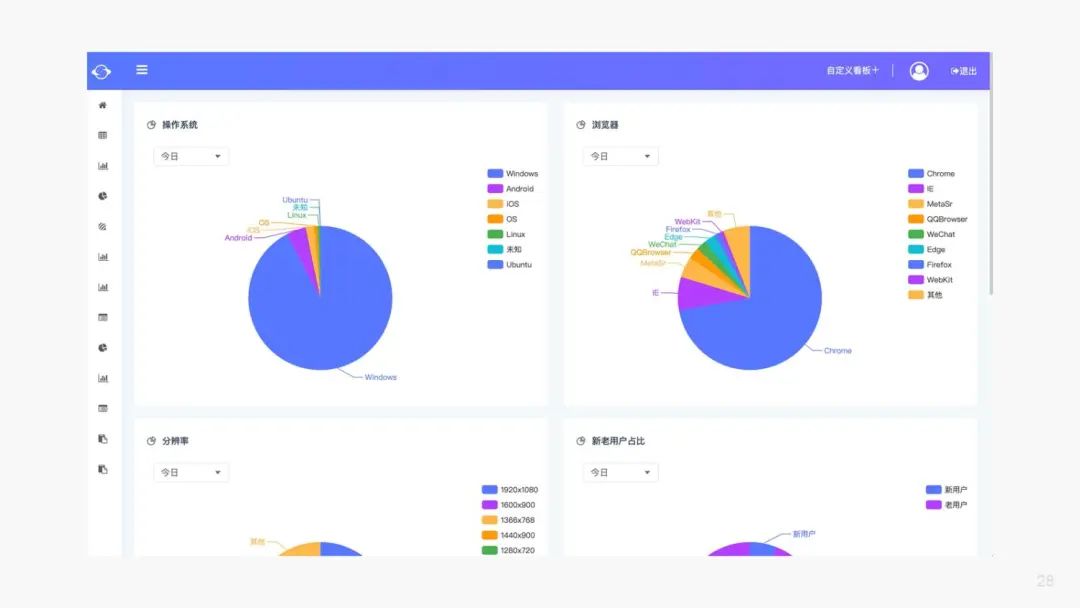This screenshot has height=608, width=1080.
Task: Open 今日 dropdown in 浏览器 panel
Action: 620,156
